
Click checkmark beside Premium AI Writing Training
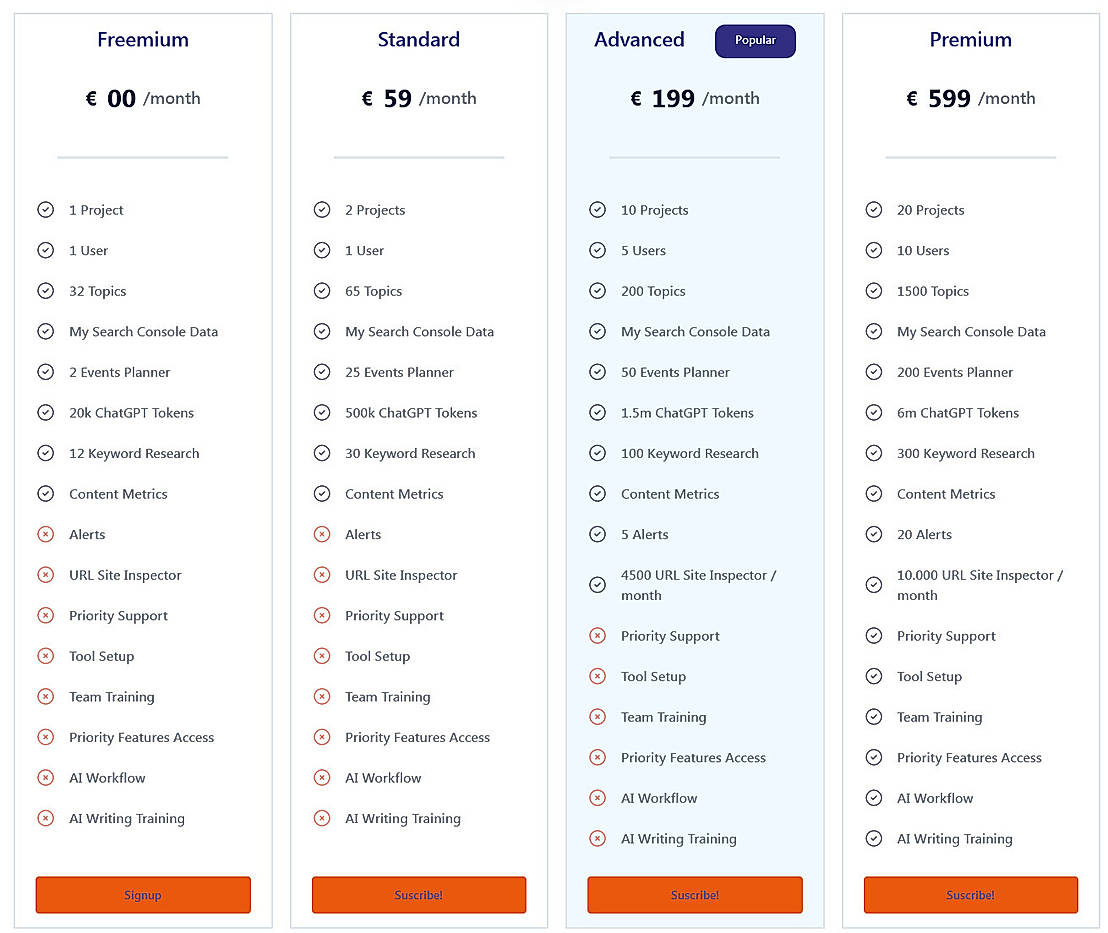874,839
